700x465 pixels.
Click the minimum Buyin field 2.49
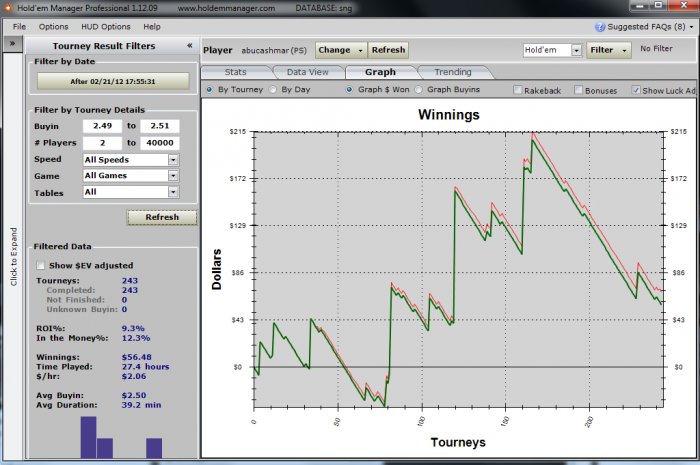click(102, 126)
